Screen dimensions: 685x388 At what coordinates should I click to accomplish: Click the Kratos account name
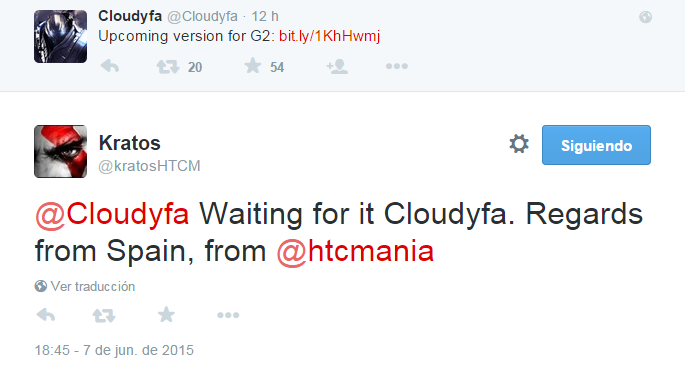(129, 143)
